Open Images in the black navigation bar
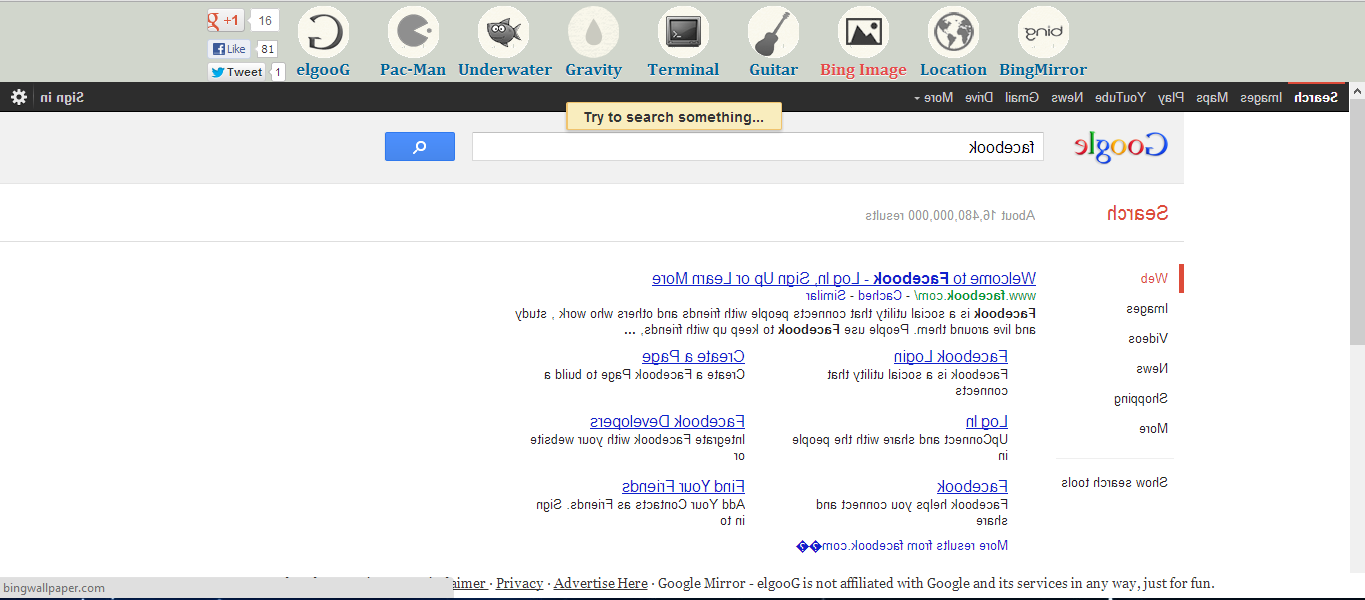This screenshot has height=600, width=1365. (x=1262, y=97)
